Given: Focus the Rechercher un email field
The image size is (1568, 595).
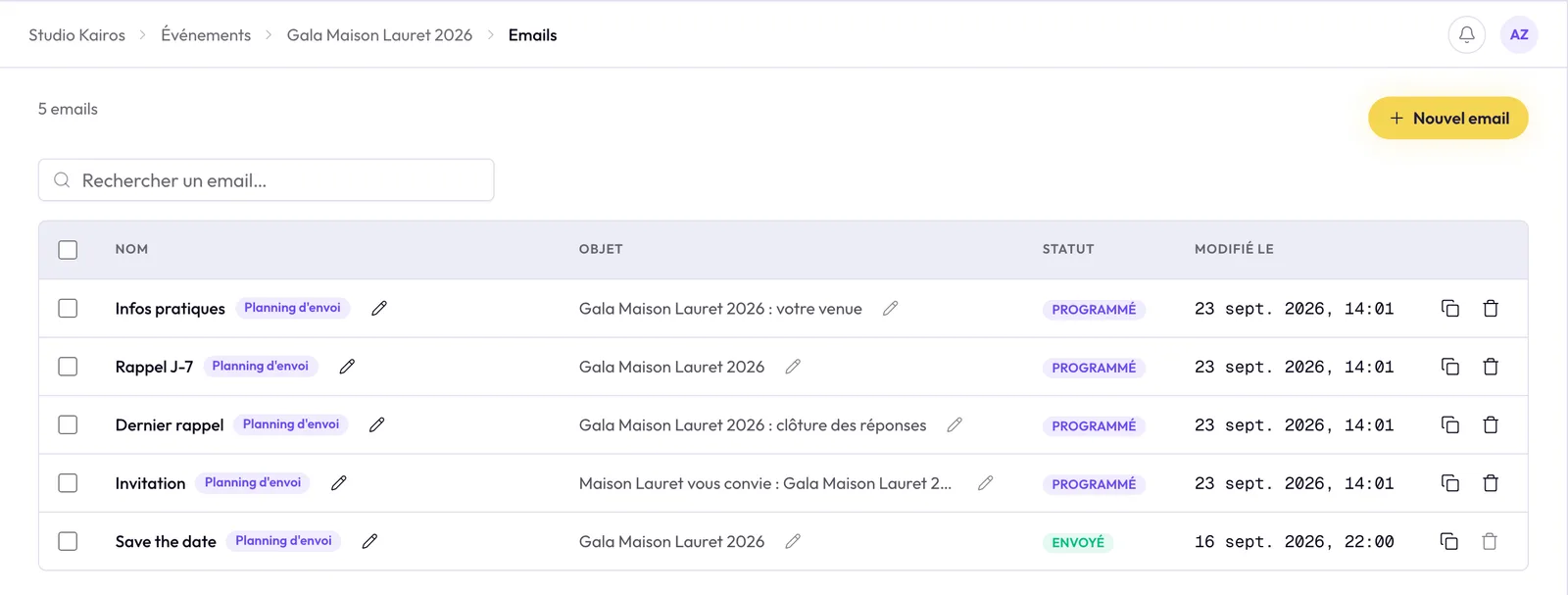Looking at the screenshot, I should [267, 180].
